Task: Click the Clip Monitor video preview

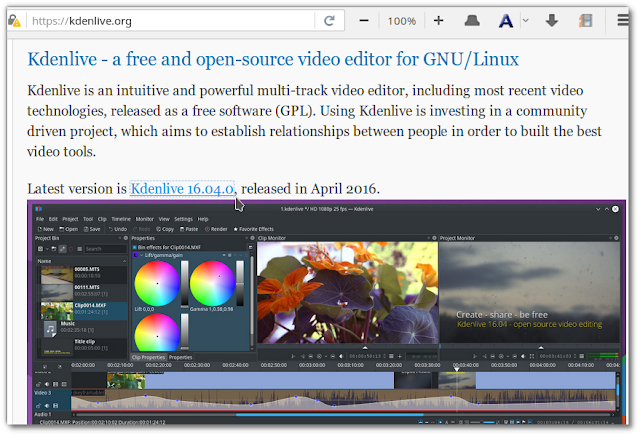Action: [x=347, y=292]
